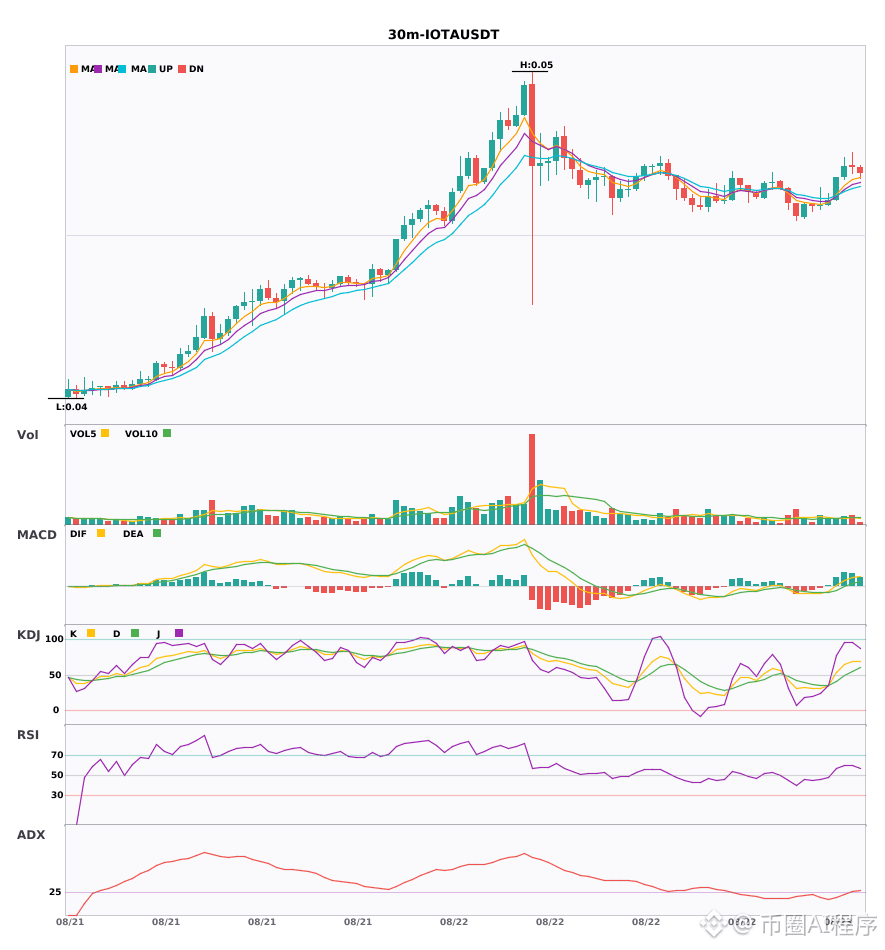This screenshot has width=885, height=950.
Task: Click the H:0.05 high price label
Action: 536,65
